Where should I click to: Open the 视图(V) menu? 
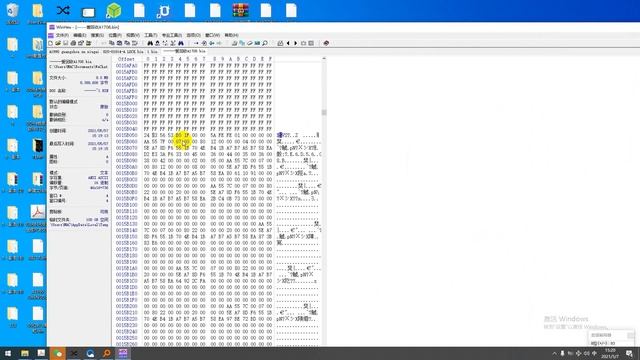click(x=133, y=35)
